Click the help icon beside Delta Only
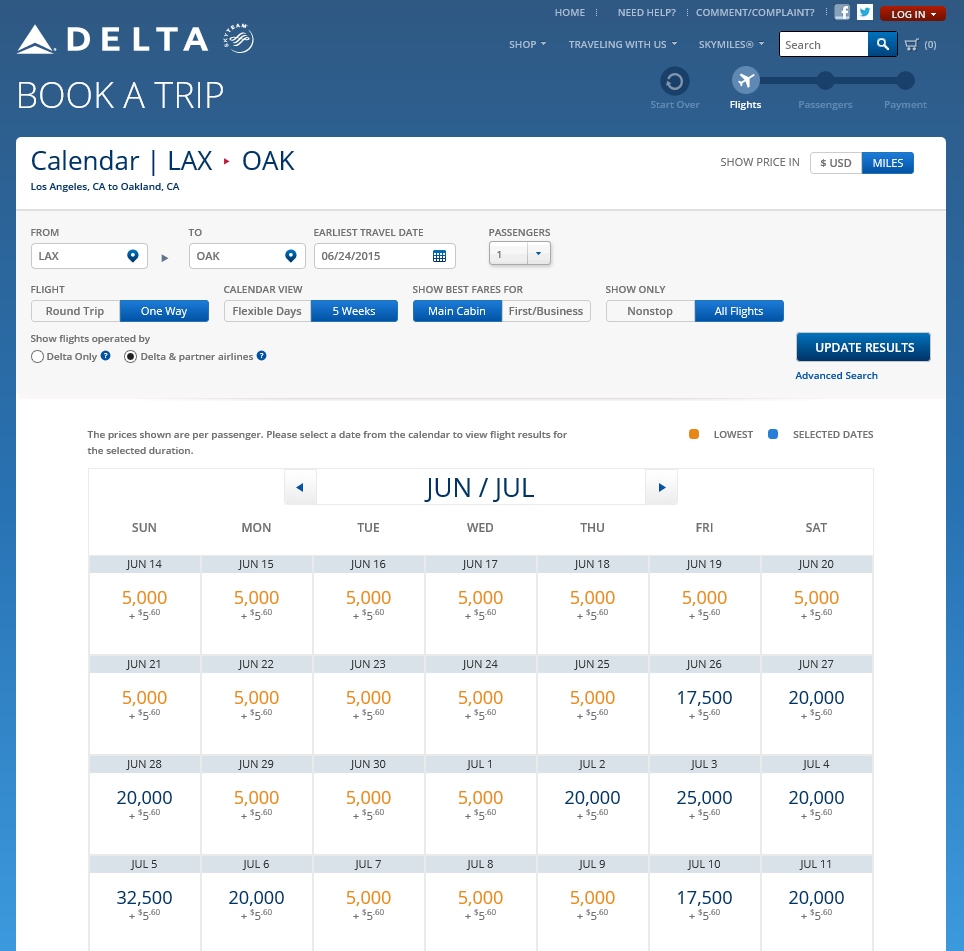 pos(105,356)
